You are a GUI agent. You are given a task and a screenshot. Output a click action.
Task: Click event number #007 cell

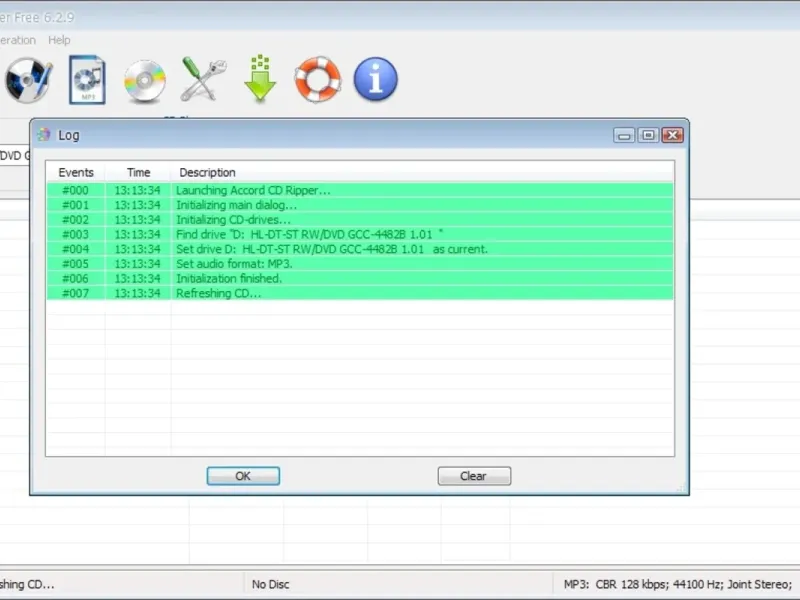tap(76, 293)
